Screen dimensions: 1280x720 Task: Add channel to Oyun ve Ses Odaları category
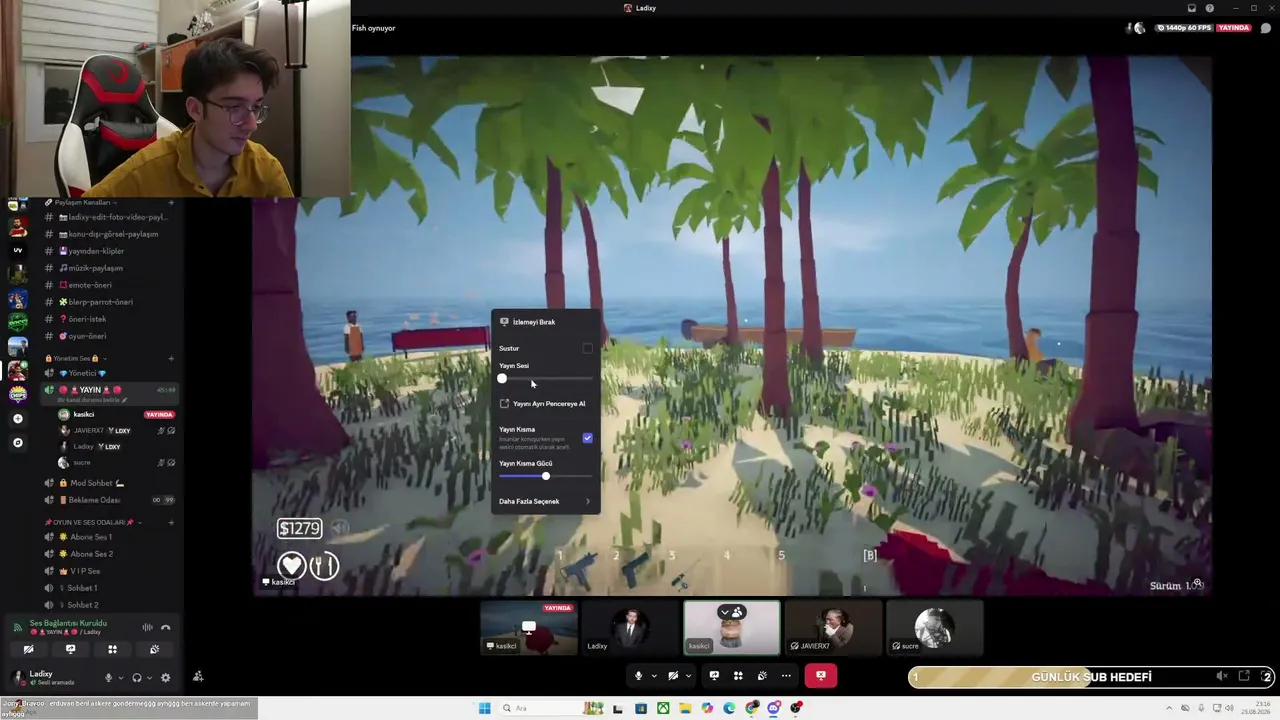click(x=171, y=522)
